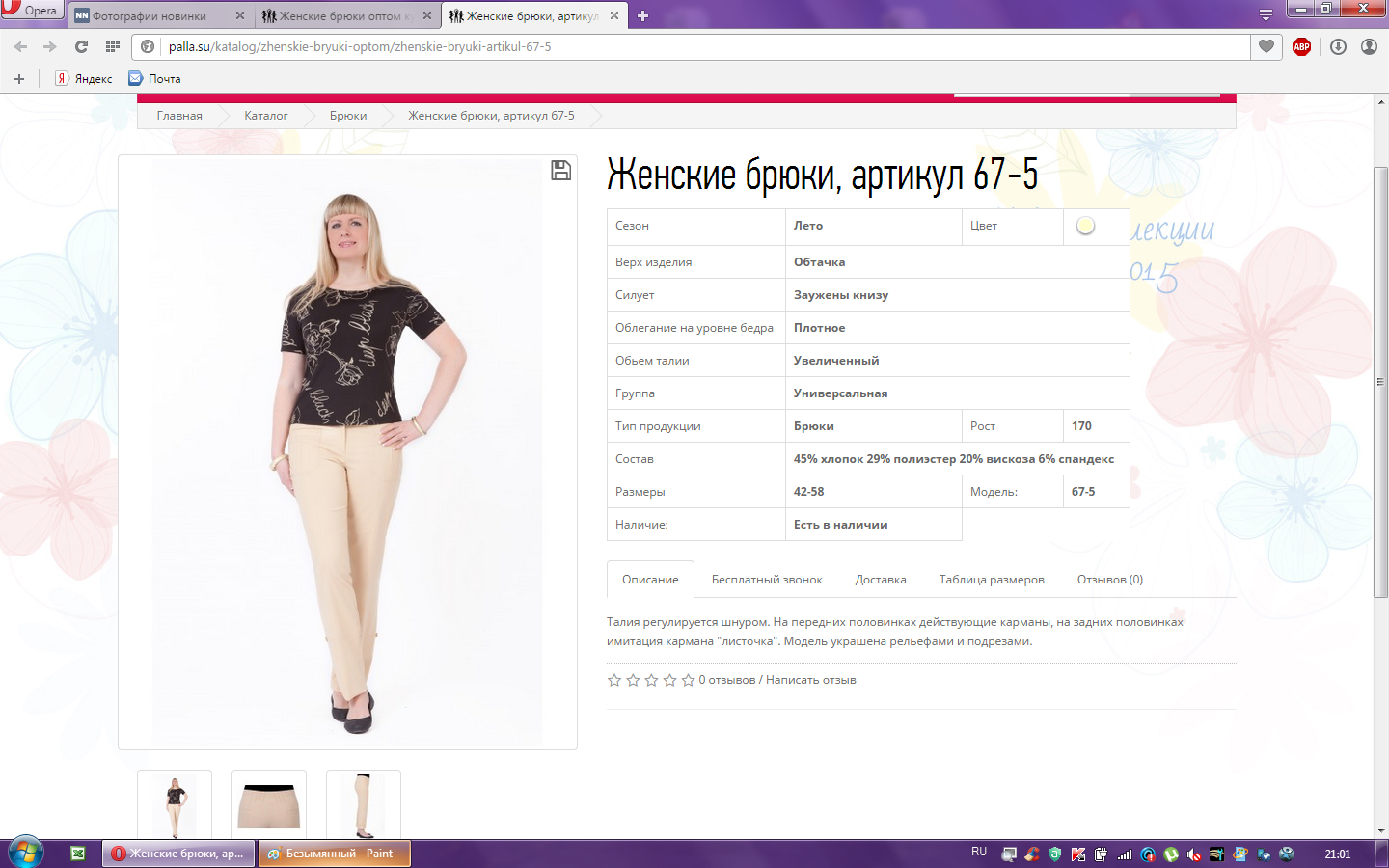Switch to Безымянный - Paint window
The height and width of the screenshot is (868, 1389).
coord(334,854)
